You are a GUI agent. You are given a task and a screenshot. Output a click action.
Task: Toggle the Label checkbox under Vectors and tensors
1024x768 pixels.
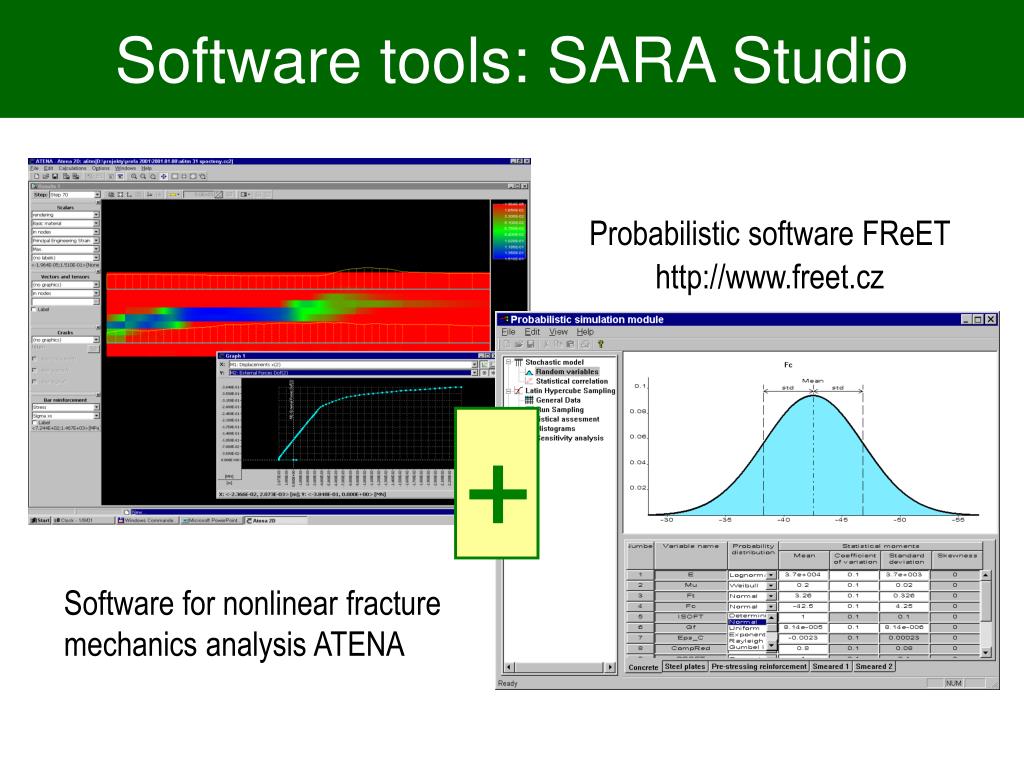tap(34, 310)
